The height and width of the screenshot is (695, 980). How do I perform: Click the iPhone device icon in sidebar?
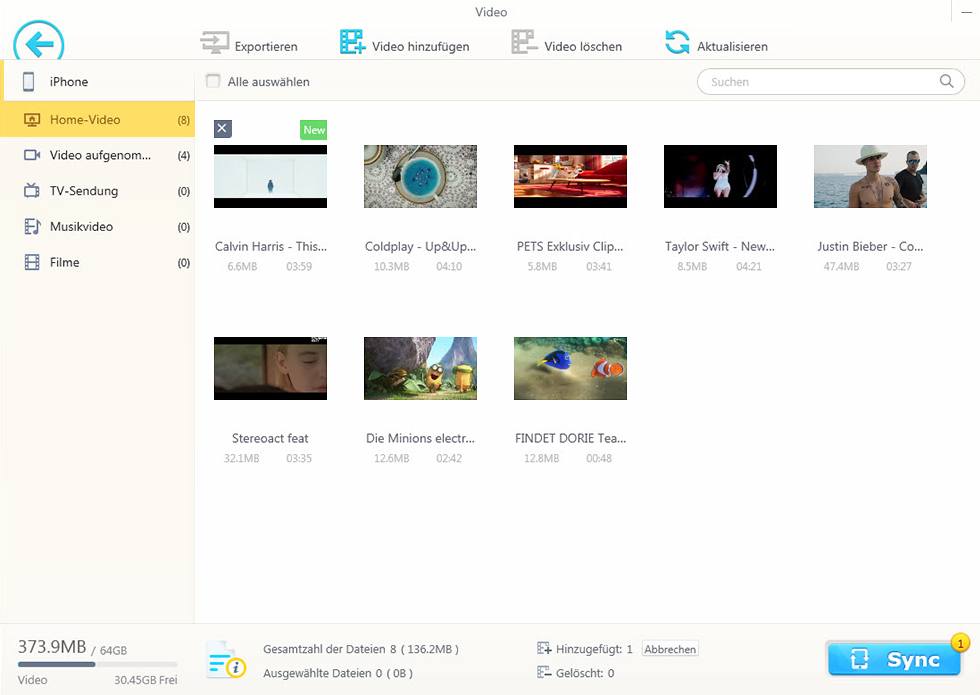[29, 82]
